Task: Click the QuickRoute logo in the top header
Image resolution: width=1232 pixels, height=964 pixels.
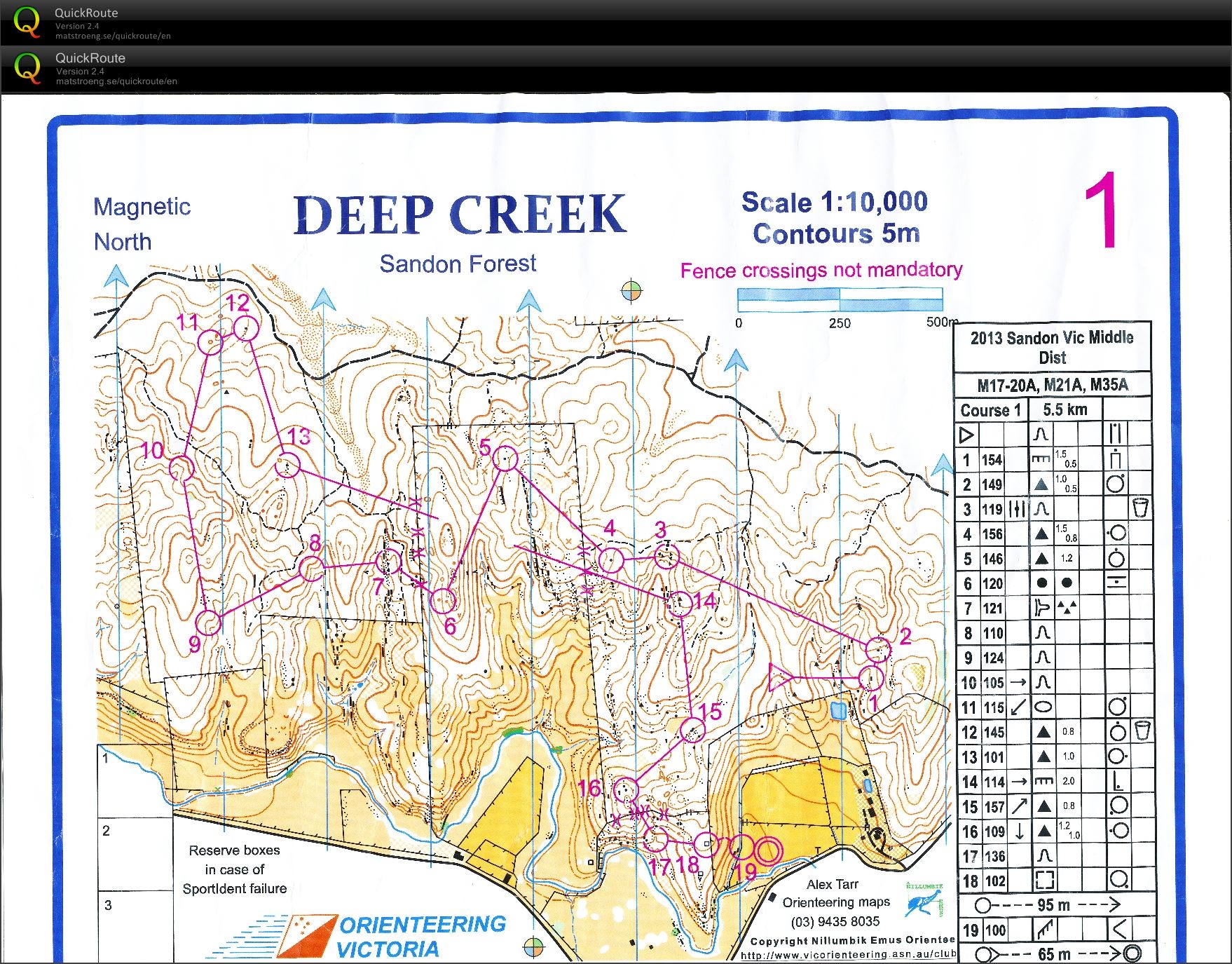Action: (27, 22)
